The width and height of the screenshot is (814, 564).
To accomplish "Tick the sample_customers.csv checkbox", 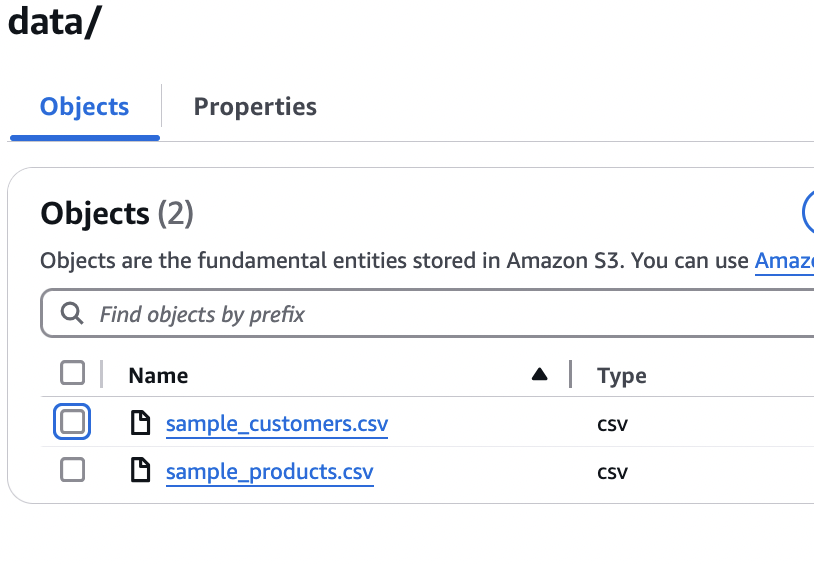I will coord(72,423).
